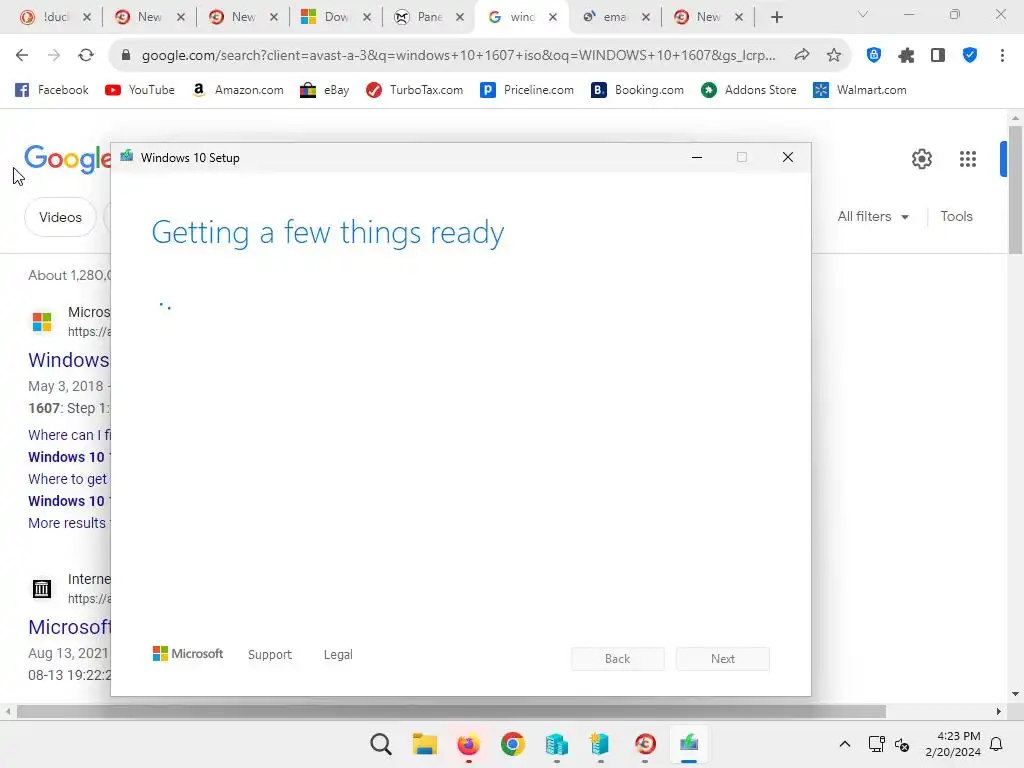
Task: Open the Addons Store bookmark
Action: pos(748,90)
